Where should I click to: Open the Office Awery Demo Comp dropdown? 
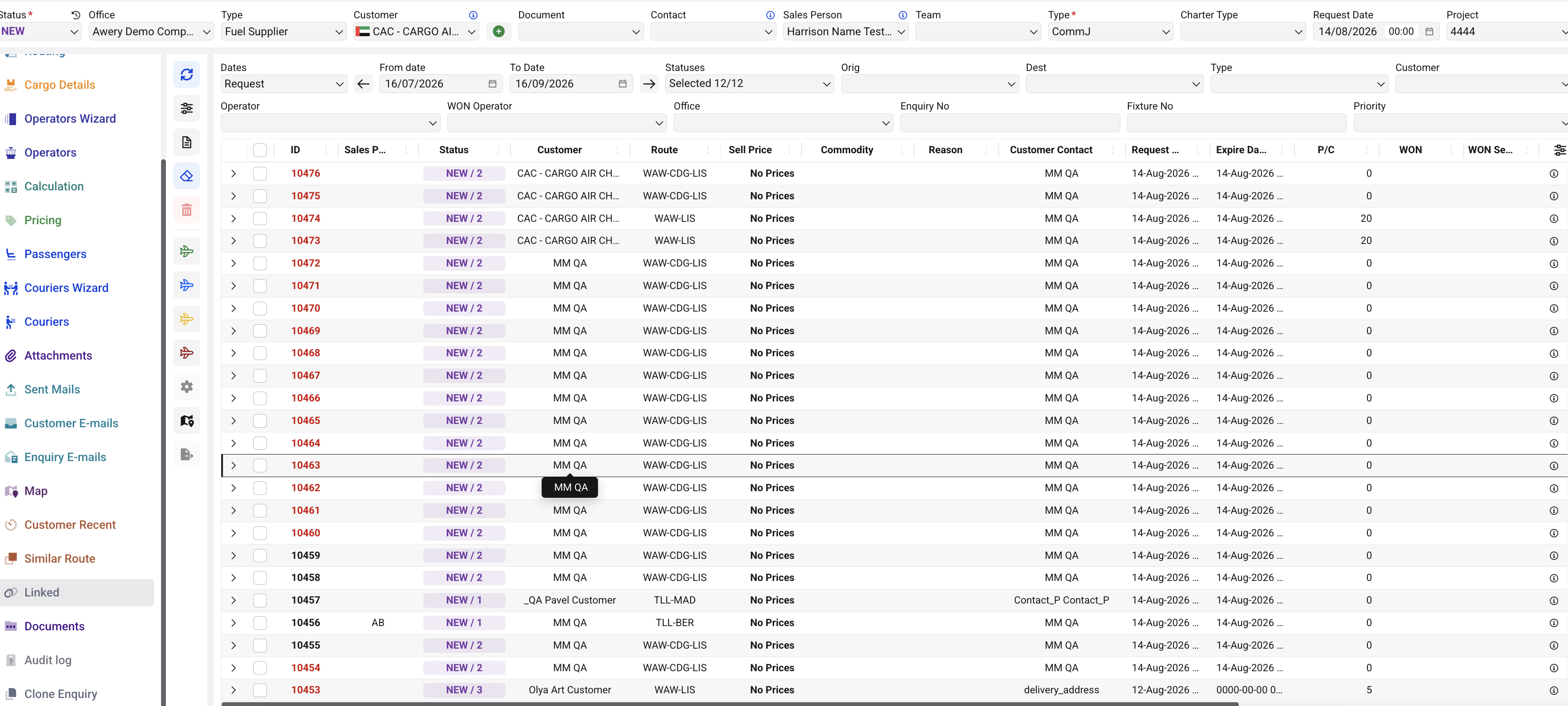pyautogui.click(x=151, y=31)
